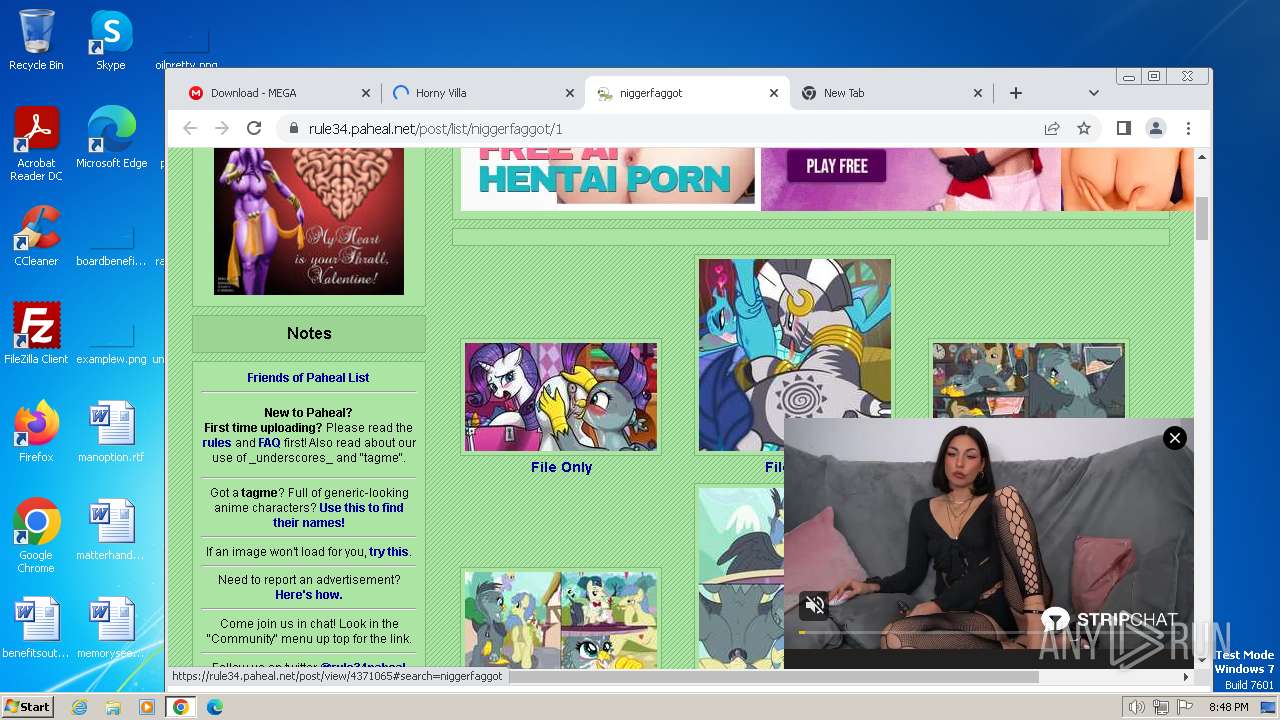Open the rules link in Notes

pyautogui.click(x=216, y=442)
